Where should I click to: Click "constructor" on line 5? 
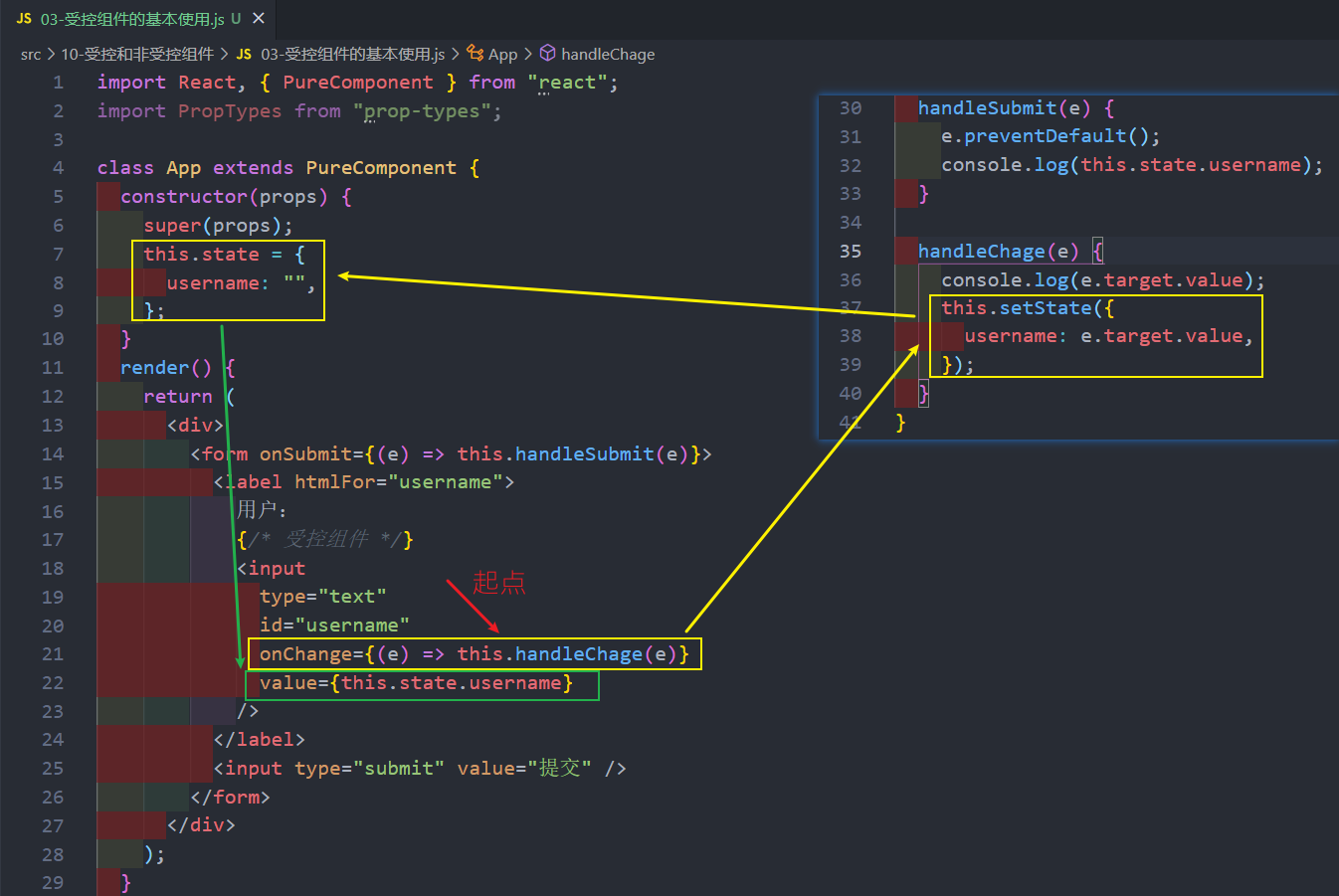coord(184,197)
